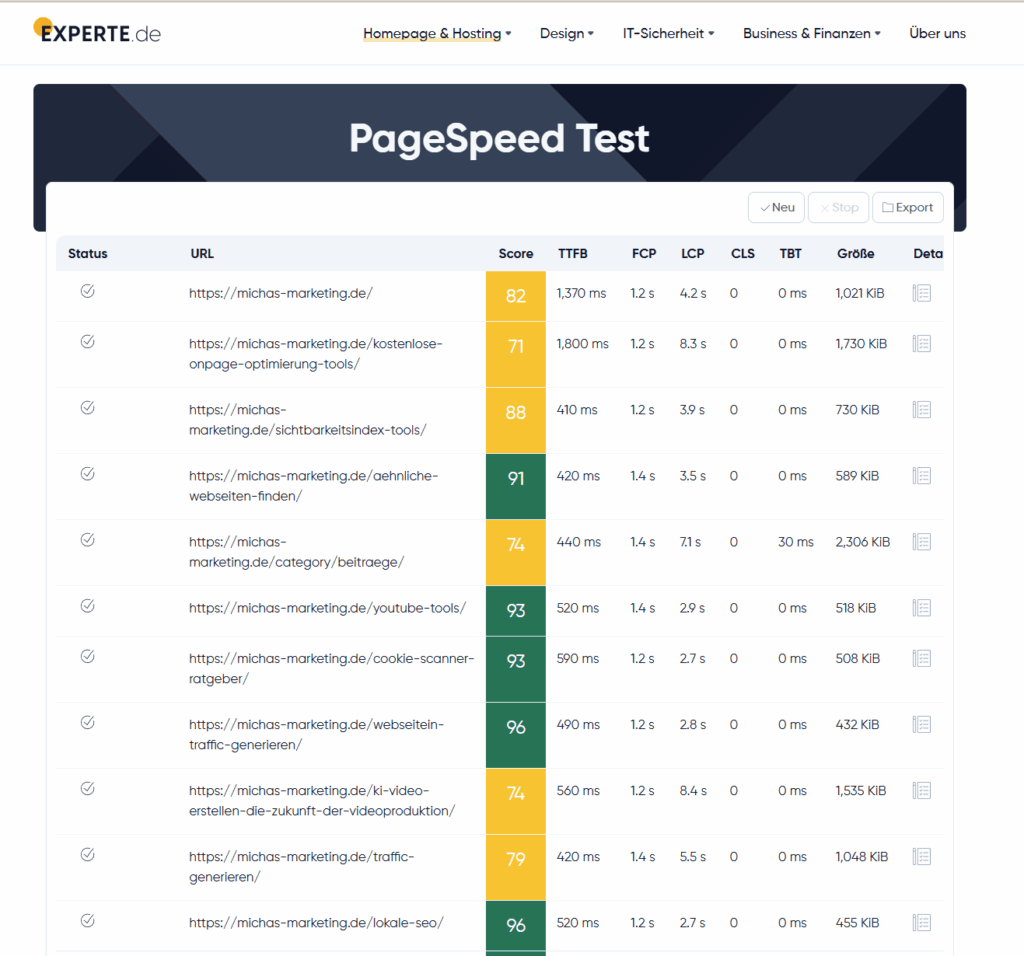Open details icon for lokale-seo row
Viewport: 1024px width, 956px height.
tap(921, 923)
